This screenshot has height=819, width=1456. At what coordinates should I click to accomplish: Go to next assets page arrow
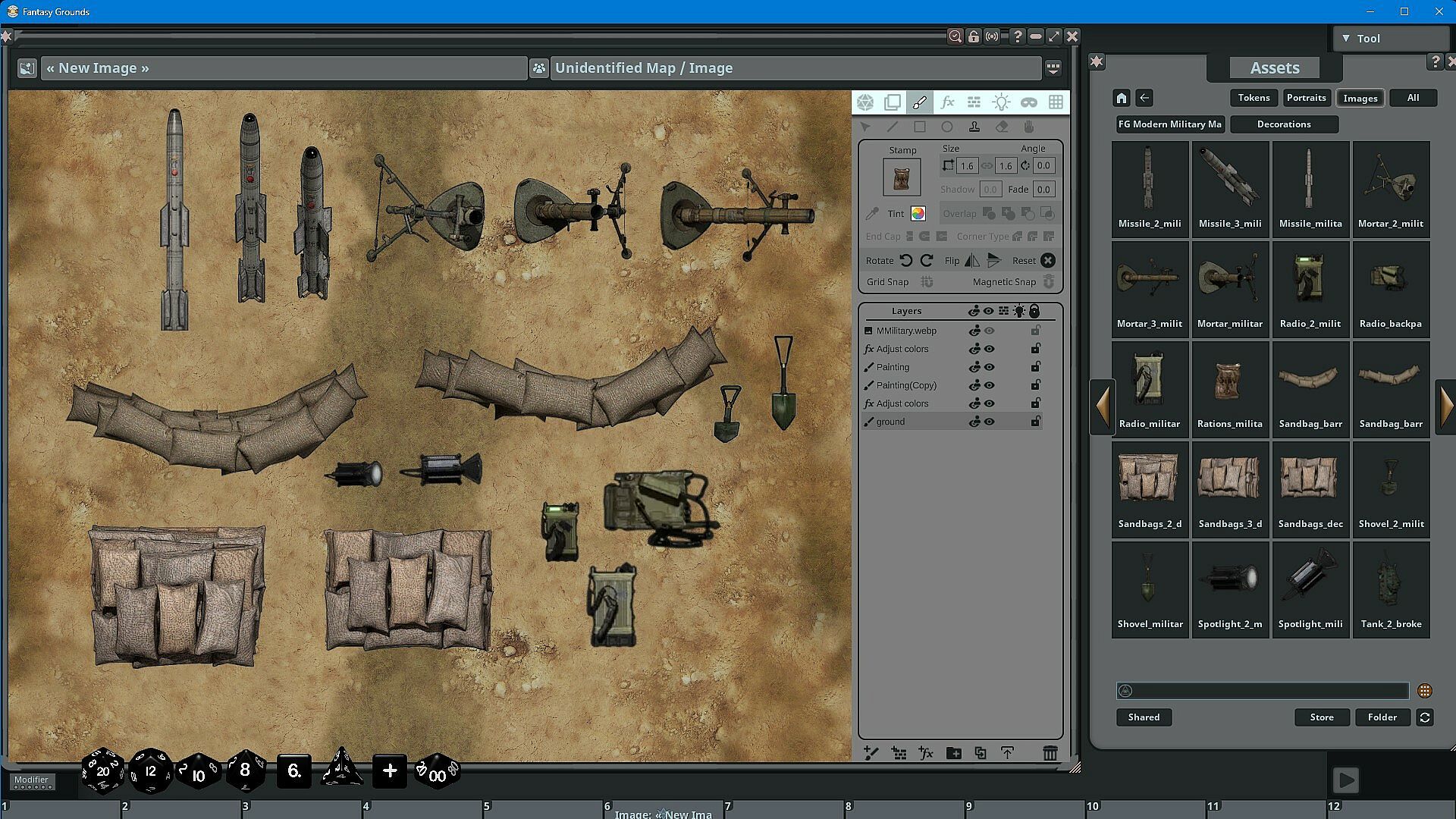(1445, 407)
